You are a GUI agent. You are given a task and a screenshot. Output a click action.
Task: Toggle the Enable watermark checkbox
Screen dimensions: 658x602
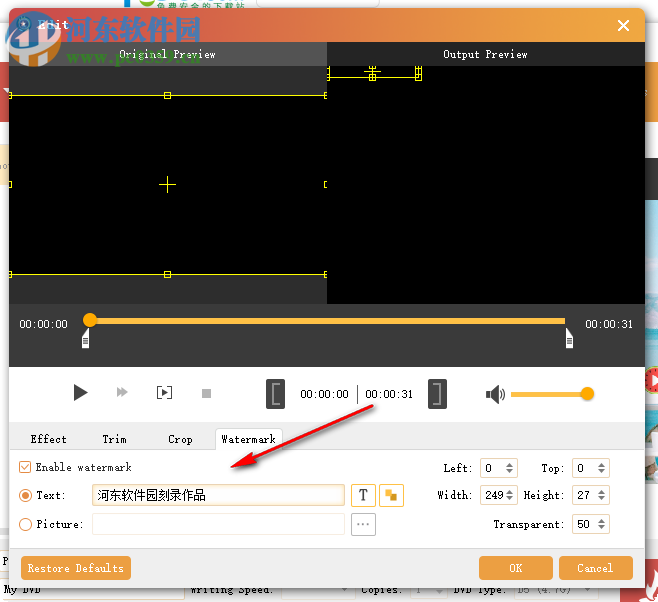pos(25,467)
